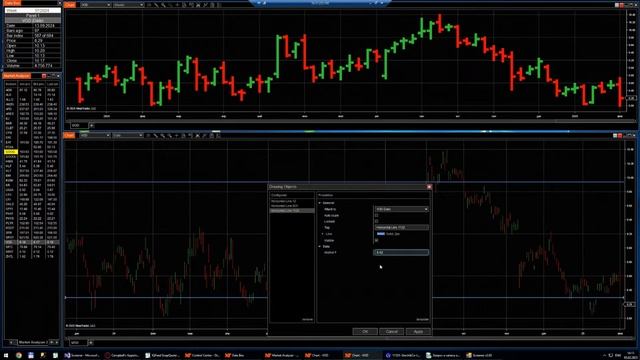Screen dimensions: 640x360
Task: Edit the Tag text field
Action: pyautogui.click(x=401, y=227)
